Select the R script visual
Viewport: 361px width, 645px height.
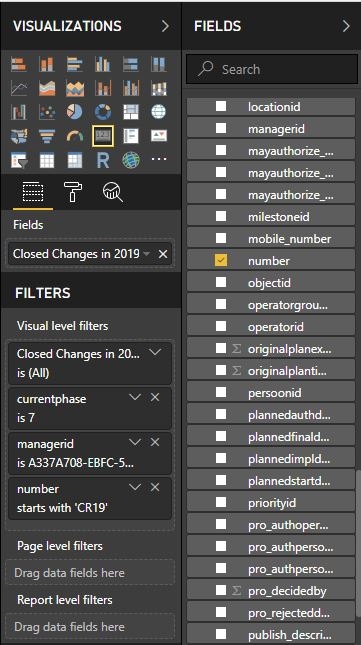(x=102, y=160)
